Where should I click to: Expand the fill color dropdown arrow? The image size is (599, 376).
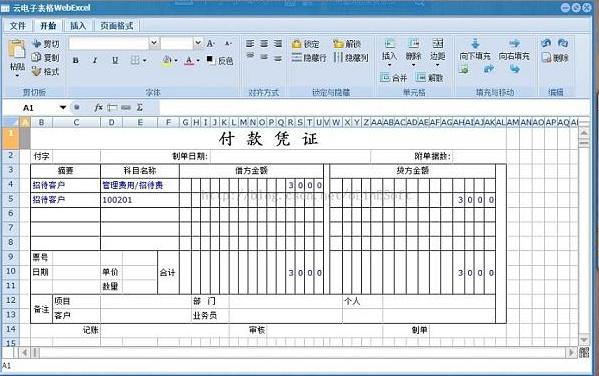176,60
